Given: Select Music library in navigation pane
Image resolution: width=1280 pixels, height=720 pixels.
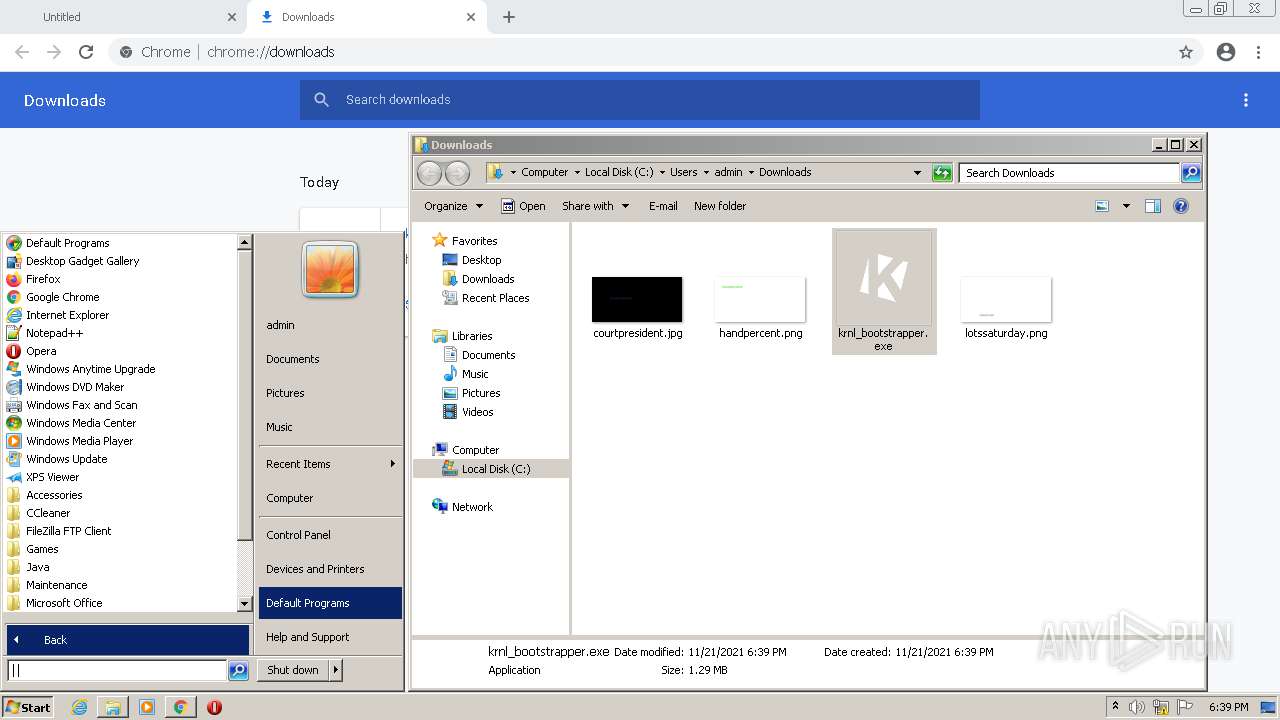Looking at the screenshot, I should [x=475, y=374].
